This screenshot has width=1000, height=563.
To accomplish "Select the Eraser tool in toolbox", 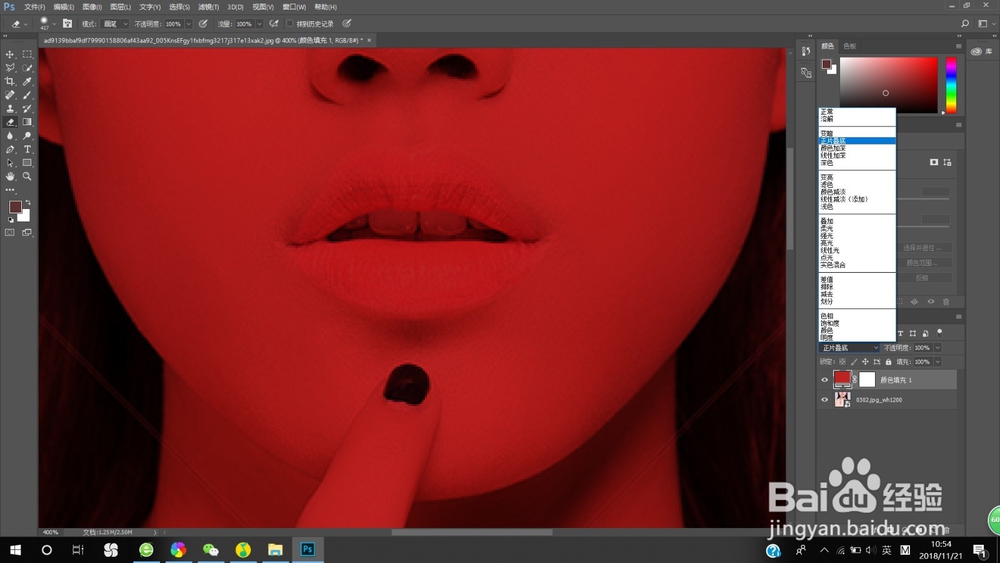I will pos(10,122).
